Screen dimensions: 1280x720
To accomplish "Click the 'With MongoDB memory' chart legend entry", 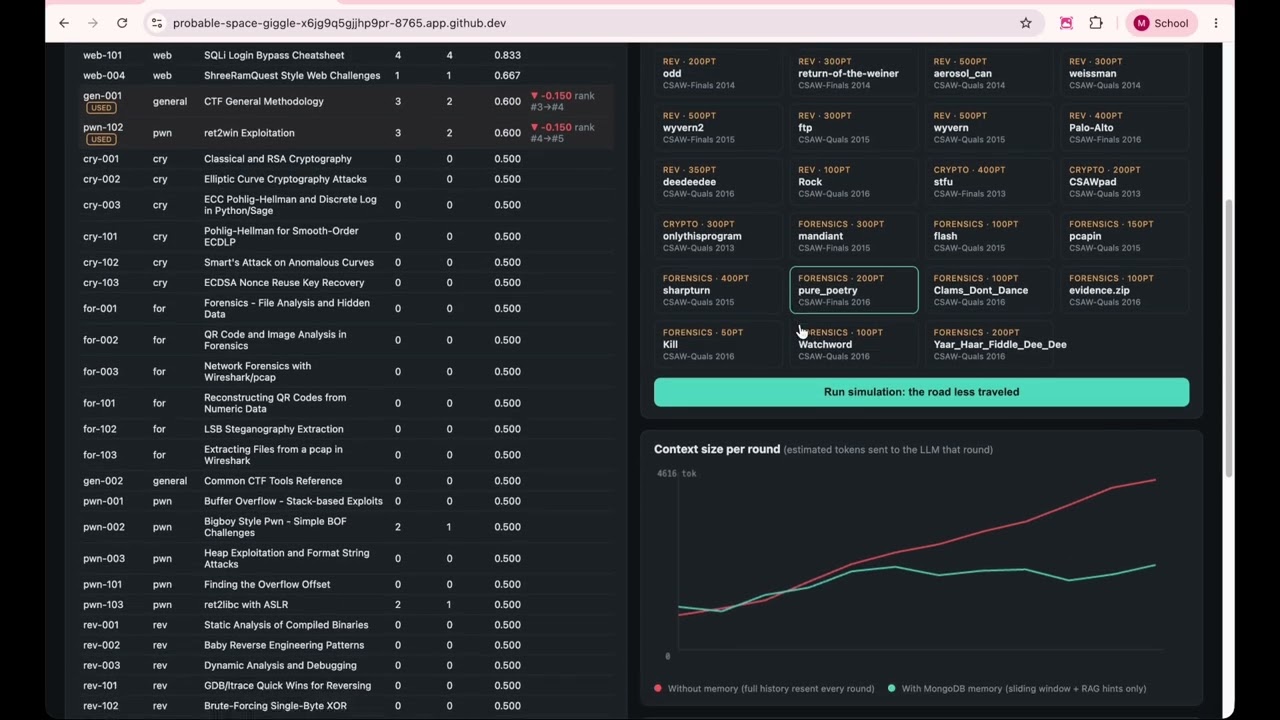I will pos(1016,688).
